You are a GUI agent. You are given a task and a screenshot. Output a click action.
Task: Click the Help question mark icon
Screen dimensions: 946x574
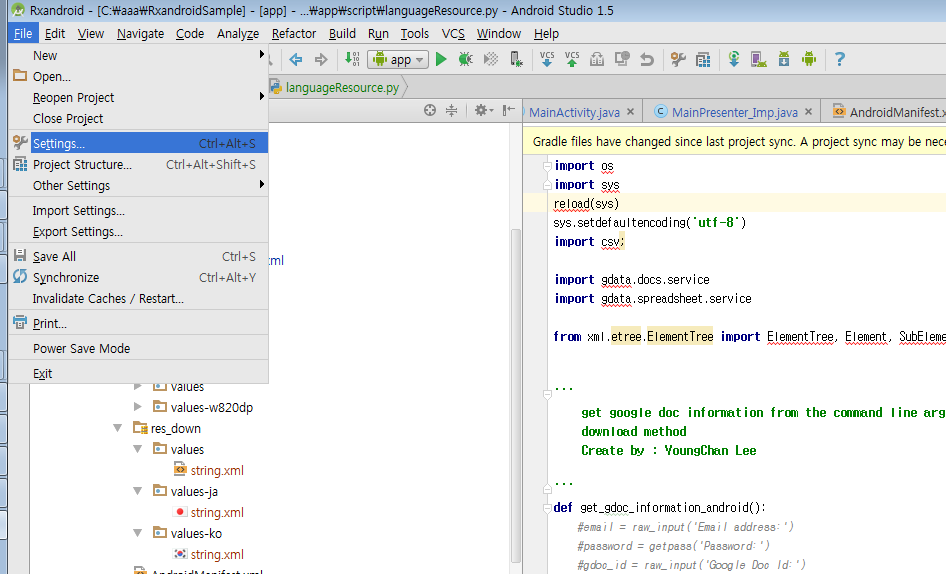pos(839,60)
